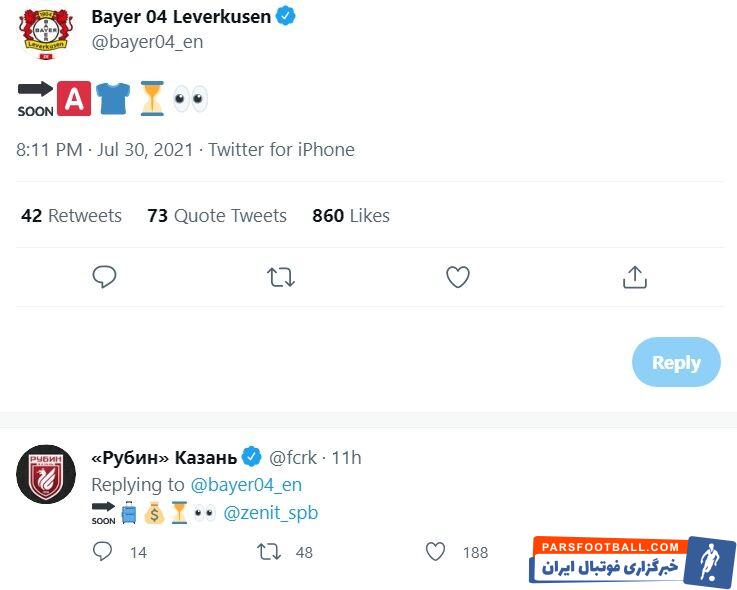Show the 860 Likes list
The height and width of the screenshot is (590, 737).
point(351,216)
